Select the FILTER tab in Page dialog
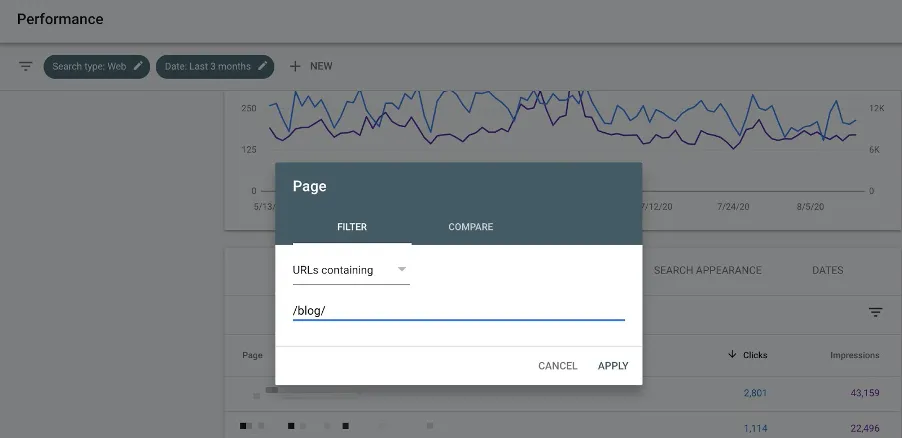 [352, 227]
